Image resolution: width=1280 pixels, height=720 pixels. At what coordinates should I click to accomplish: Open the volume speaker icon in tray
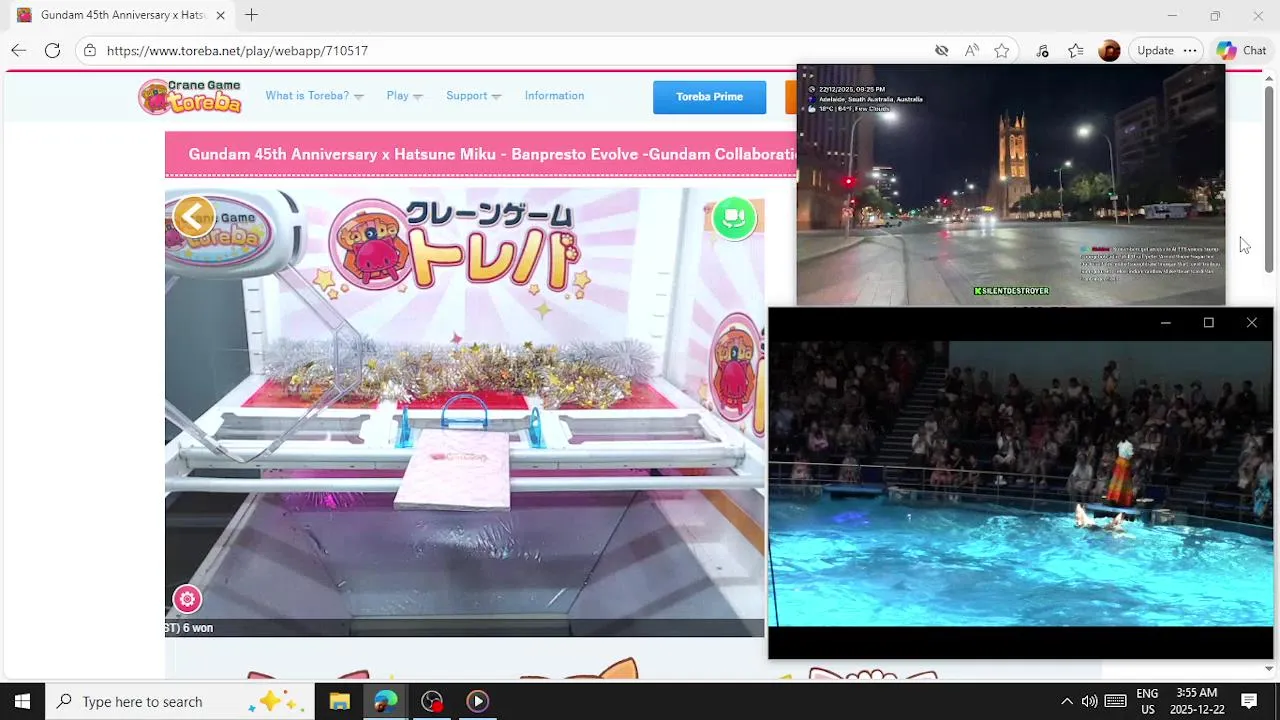tap(1090, 701)
